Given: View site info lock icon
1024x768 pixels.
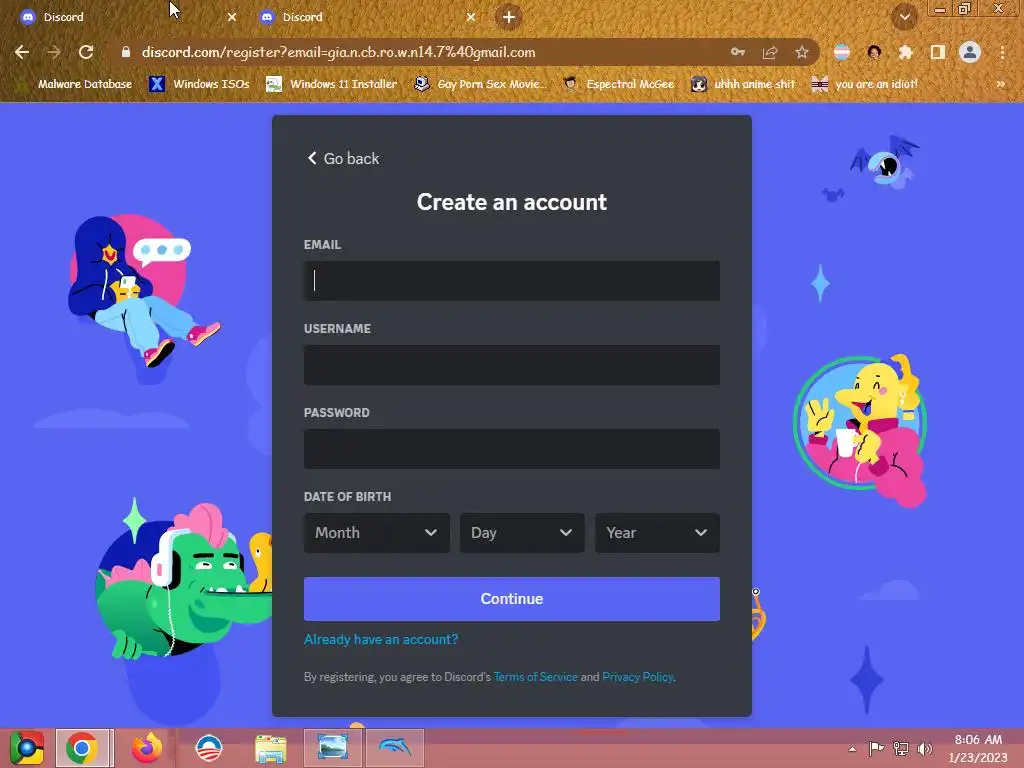Looking at the screenshot, I should point(125,52).
